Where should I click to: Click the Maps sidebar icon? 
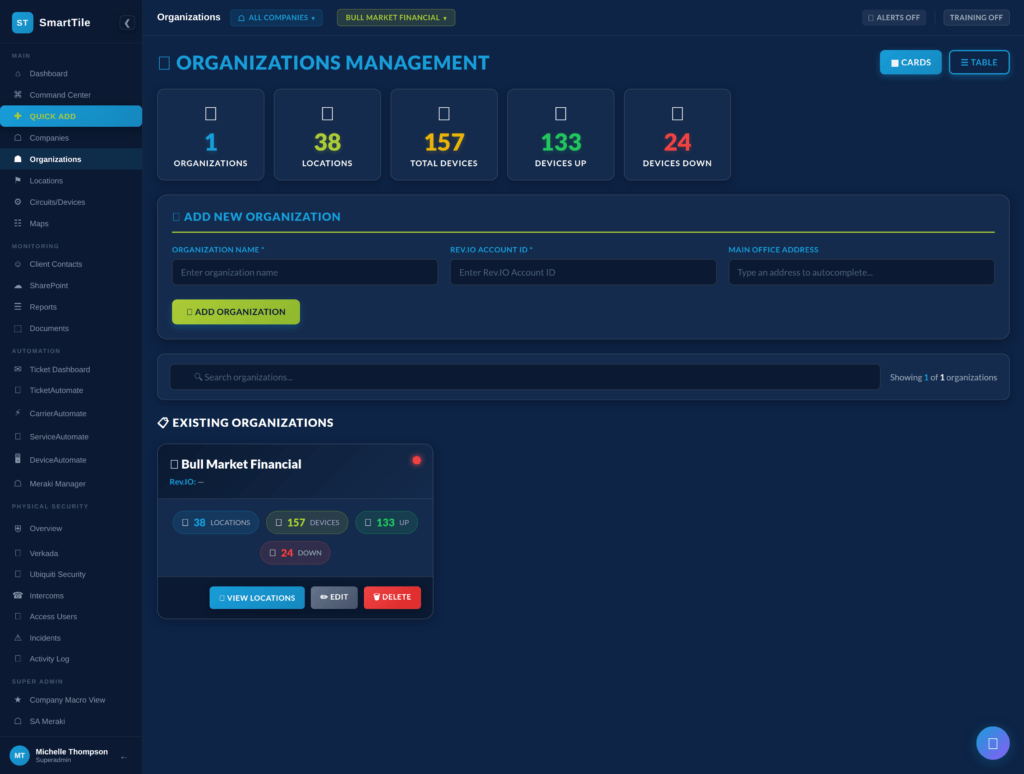tap(18, 223)
